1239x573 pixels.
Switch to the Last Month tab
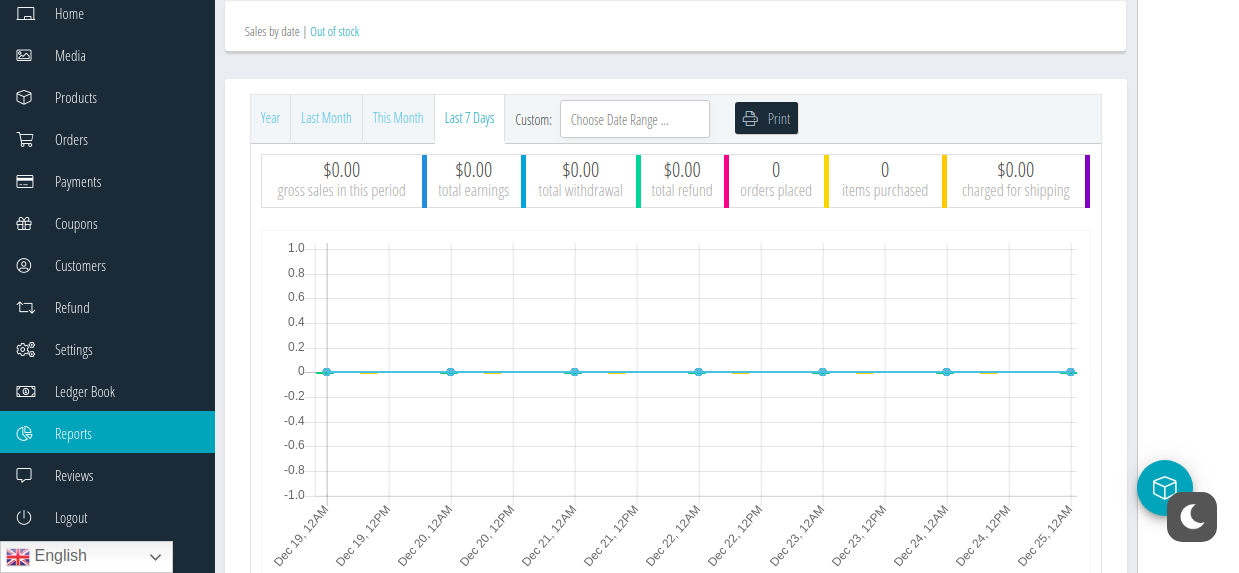(326, 118)
